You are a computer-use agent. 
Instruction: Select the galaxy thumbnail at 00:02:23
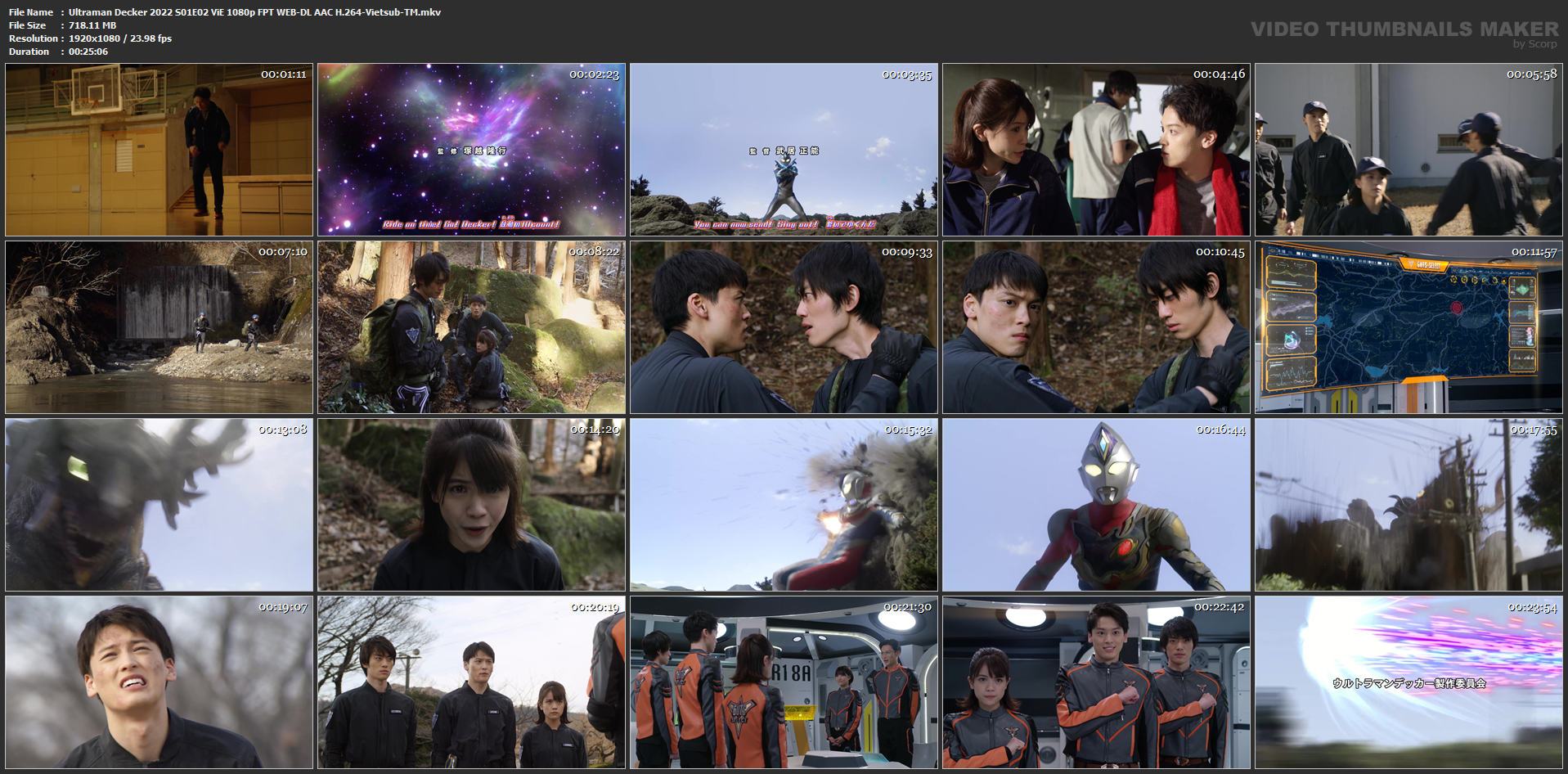(x=472, y=150)
